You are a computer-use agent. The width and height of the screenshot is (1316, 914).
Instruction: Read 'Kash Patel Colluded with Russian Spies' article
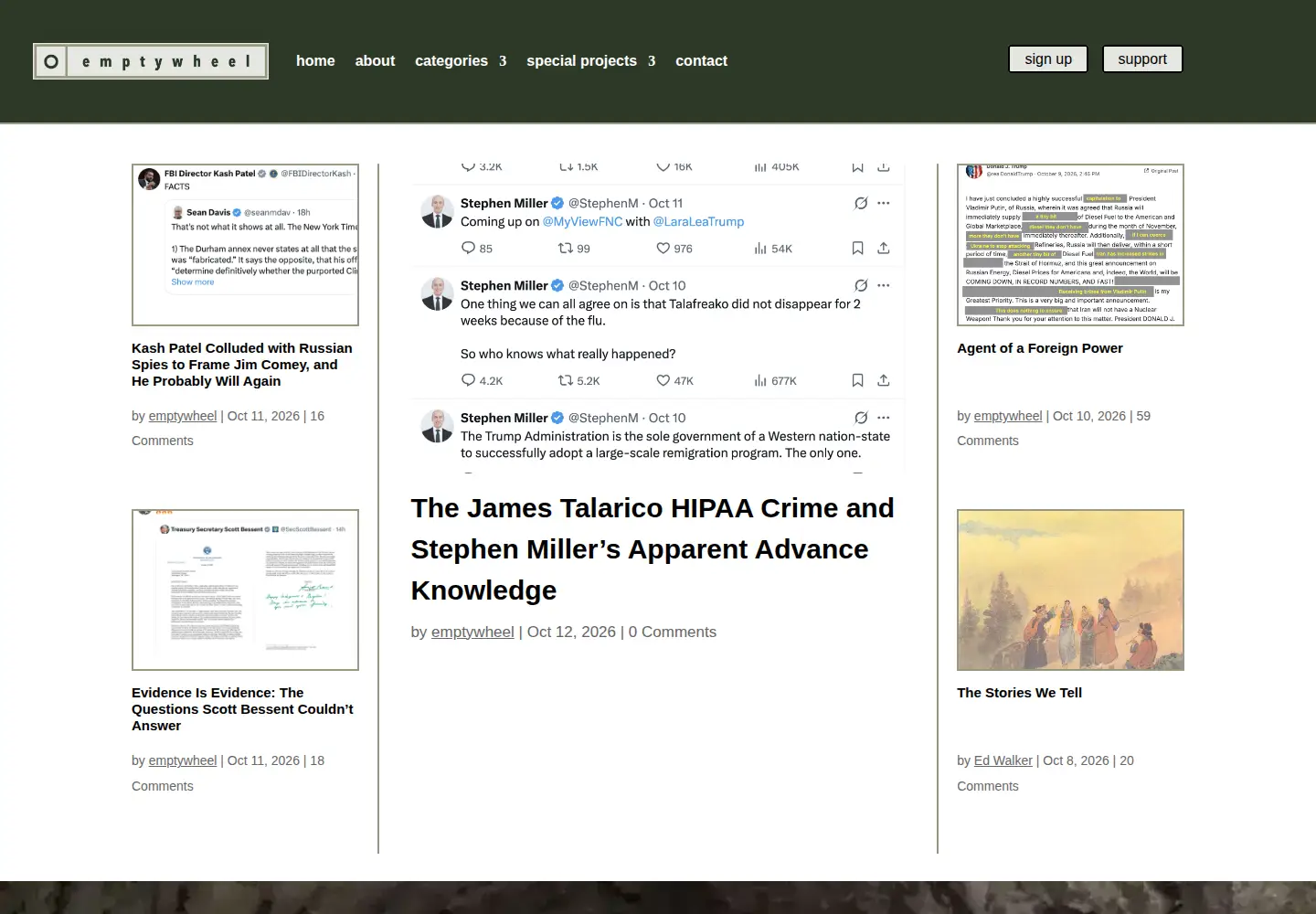pyautogui.click(x=242, y=365)
